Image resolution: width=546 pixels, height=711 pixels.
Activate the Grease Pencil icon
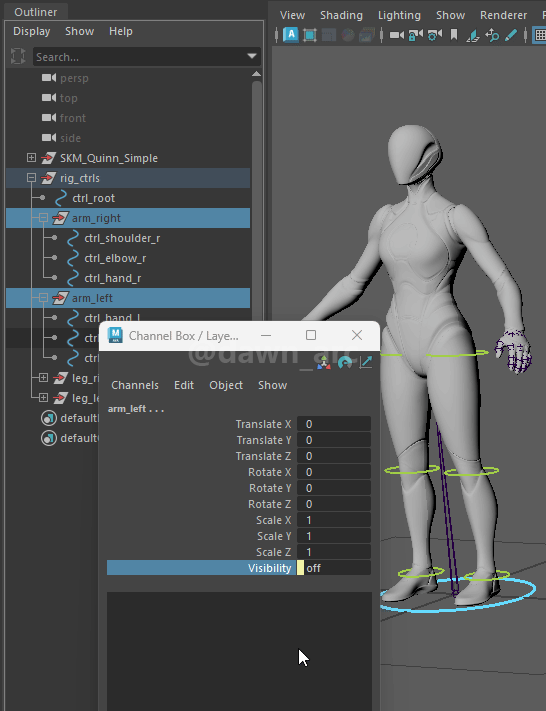[x=511, y=35]
